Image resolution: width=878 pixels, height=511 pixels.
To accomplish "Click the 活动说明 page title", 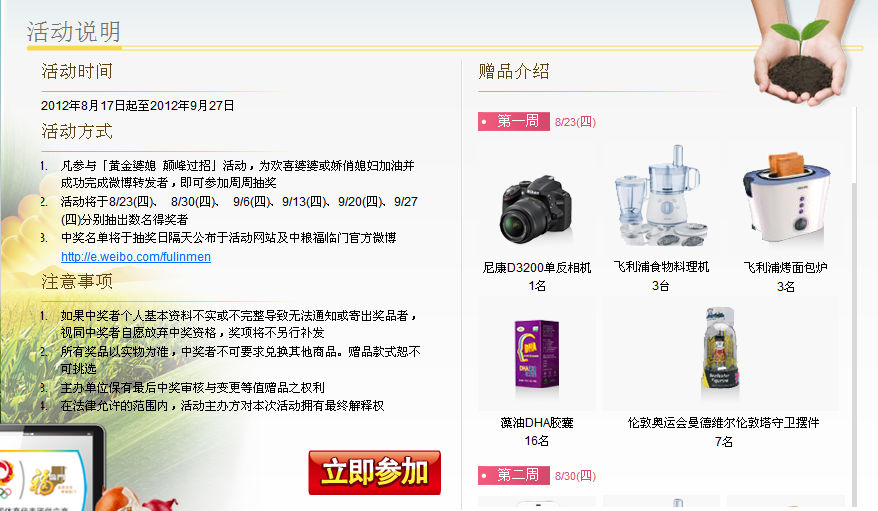I will (73, 31).
